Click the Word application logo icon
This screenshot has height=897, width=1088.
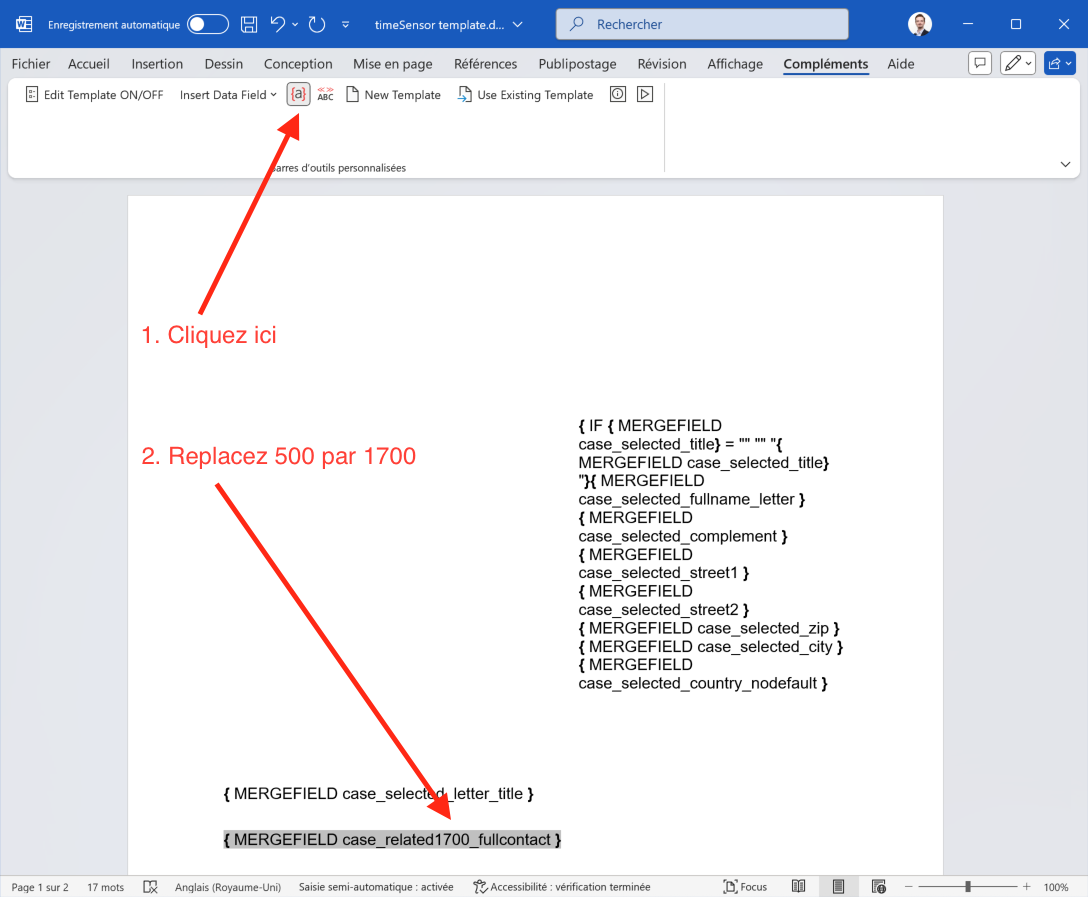(x=24, y=24)
